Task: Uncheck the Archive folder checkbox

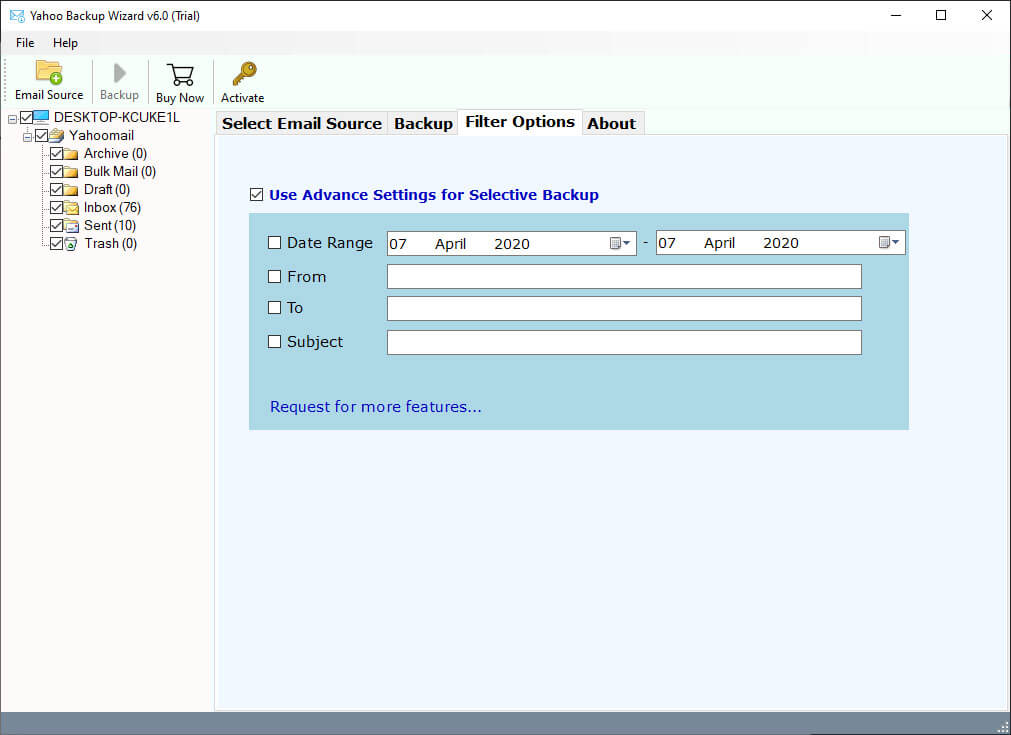Action: pyautogui.click(x=56, y=153)
